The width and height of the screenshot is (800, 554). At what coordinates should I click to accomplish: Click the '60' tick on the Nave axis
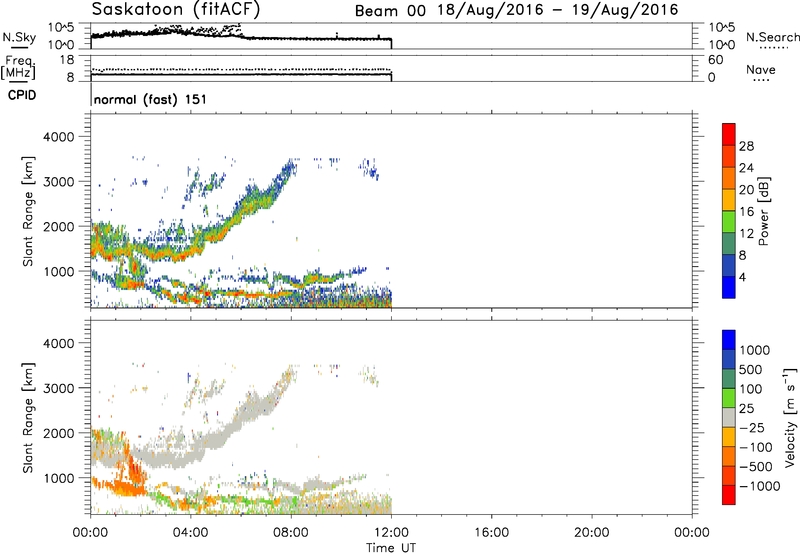715,60
